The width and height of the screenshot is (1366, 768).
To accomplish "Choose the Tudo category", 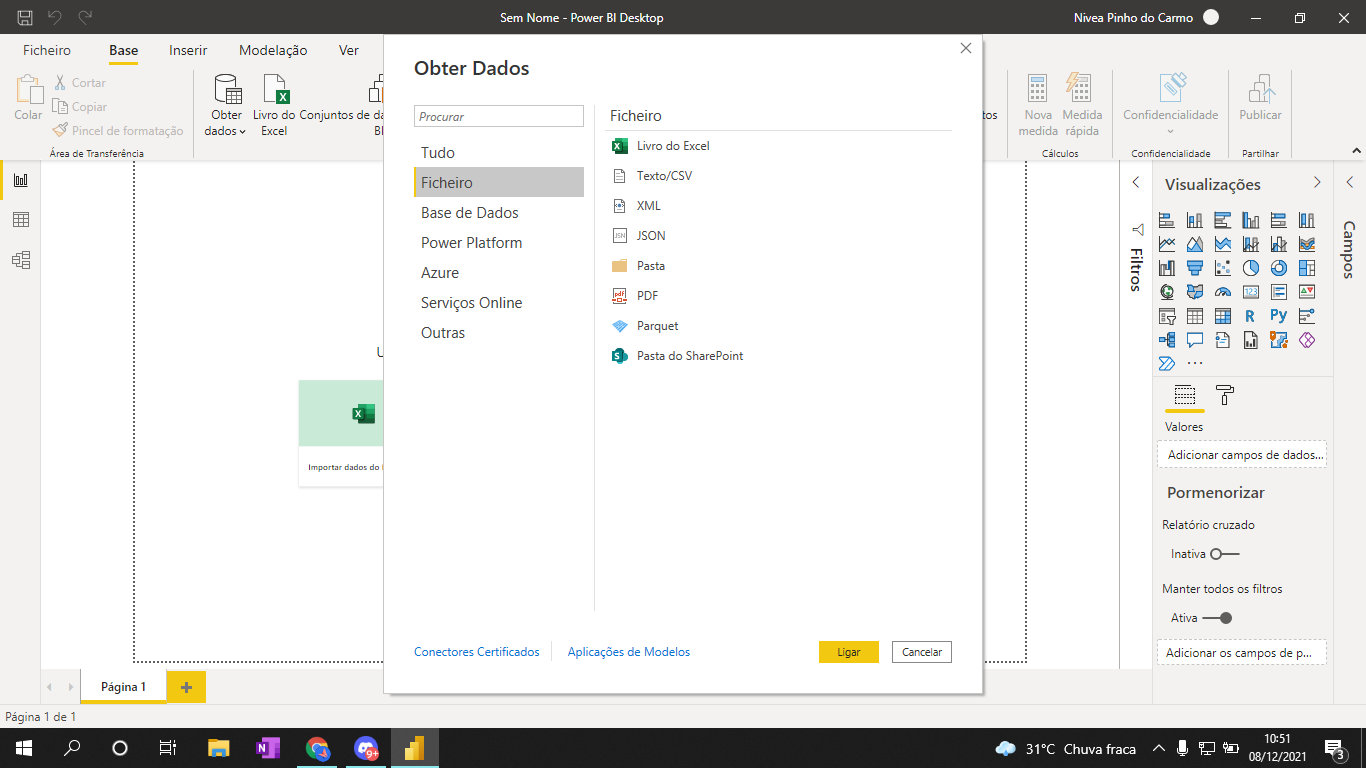I will click(x=499, y=153).
